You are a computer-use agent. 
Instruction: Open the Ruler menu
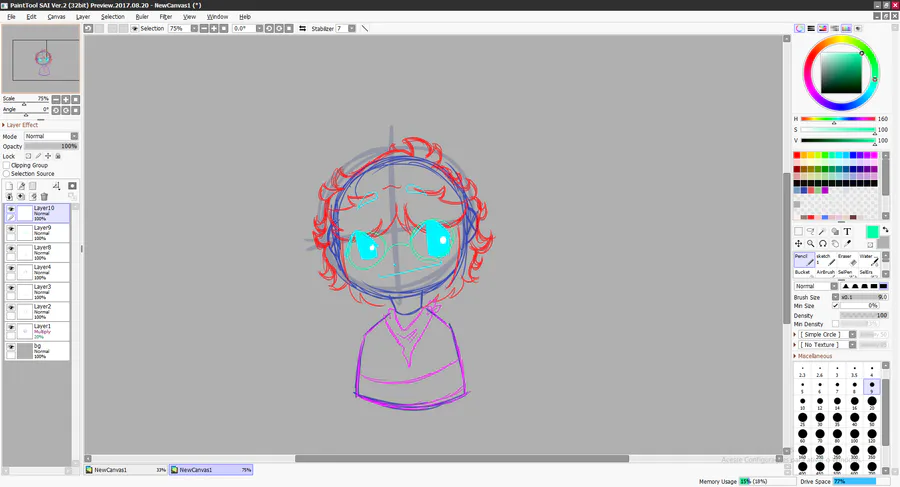click(x=142, y=17)
